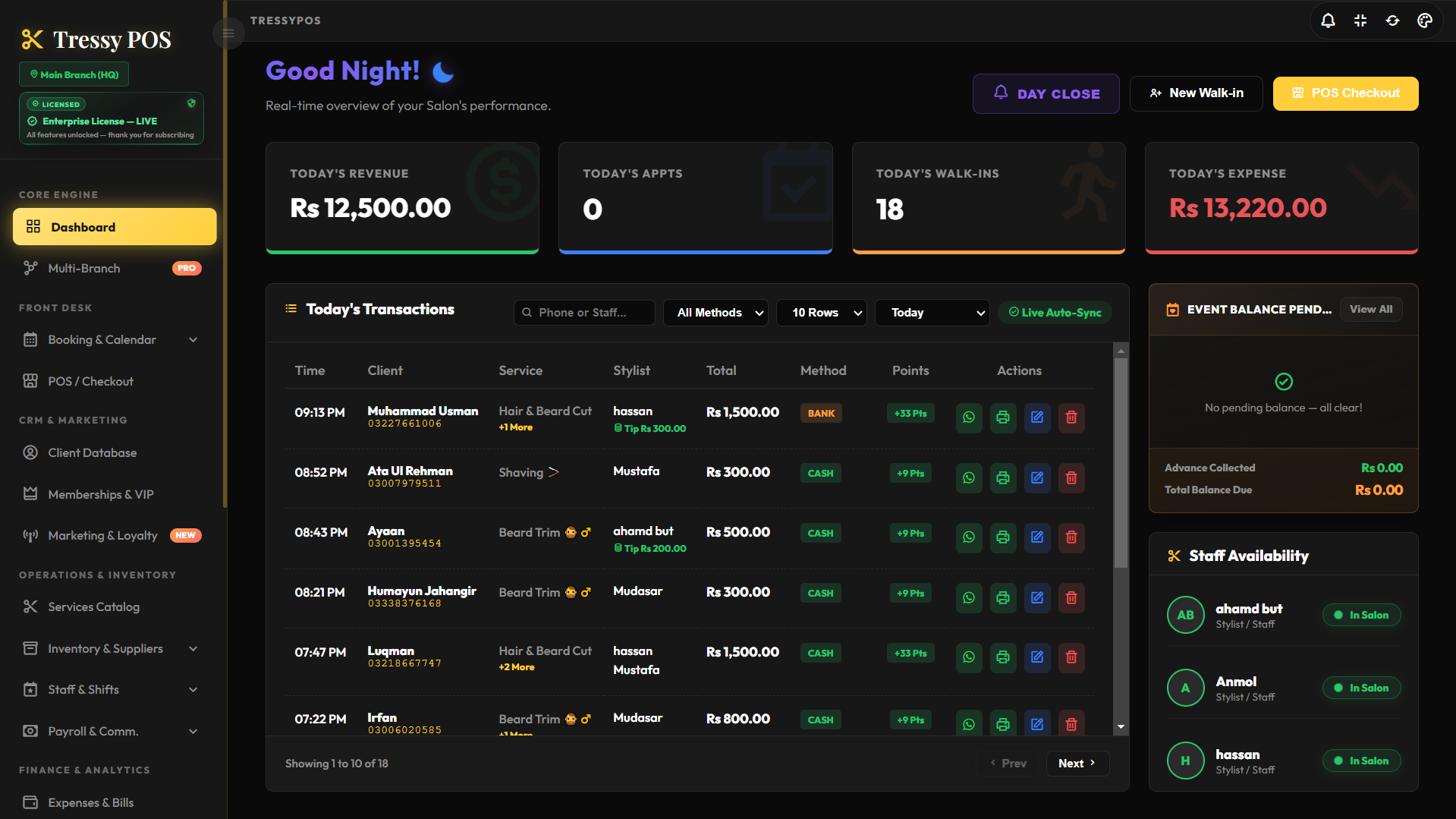The width and height of the screenshot is (1456, 819).
Task: Send WhatsApp message for Muhammad Usman transaction
Action: click(969, 417)
